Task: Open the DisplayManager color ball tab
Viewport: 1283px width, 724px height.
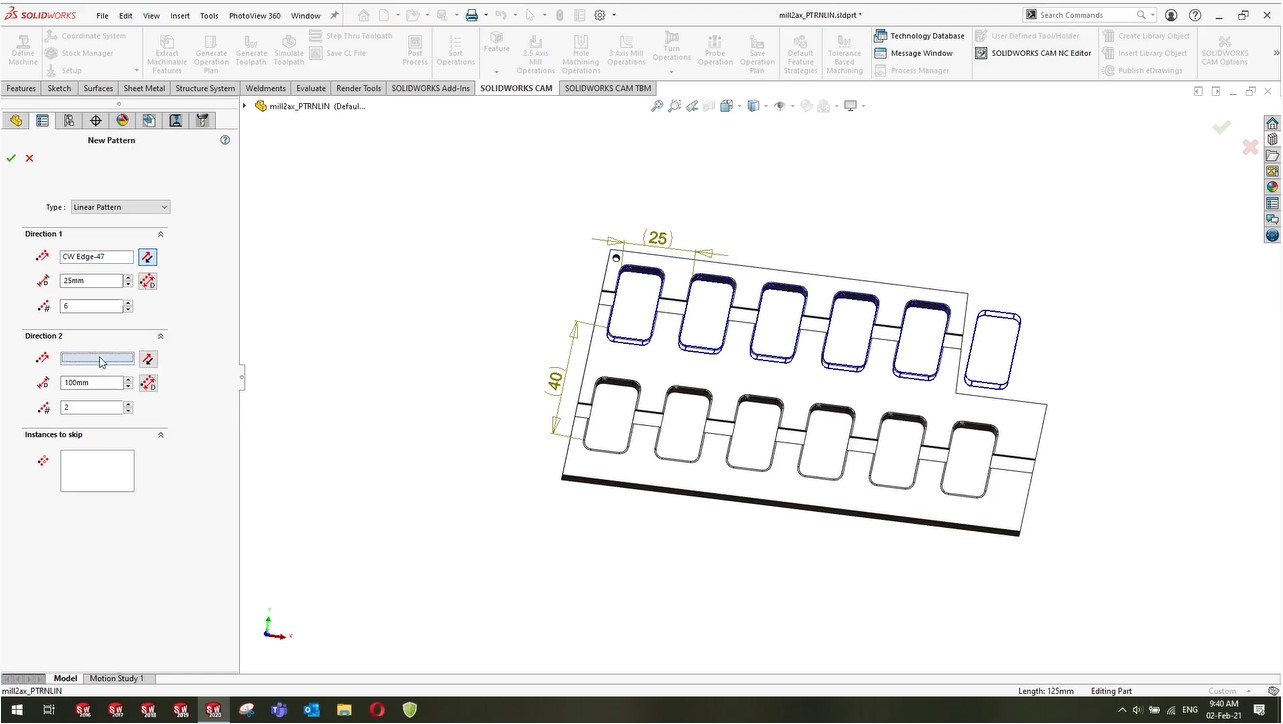Action: [x=122, y=120]
